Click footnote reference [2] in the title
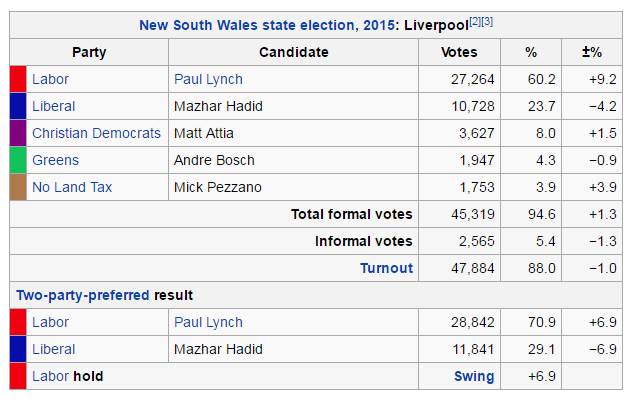This screenshot has width=629, height=402. click(x=476, y=20)
